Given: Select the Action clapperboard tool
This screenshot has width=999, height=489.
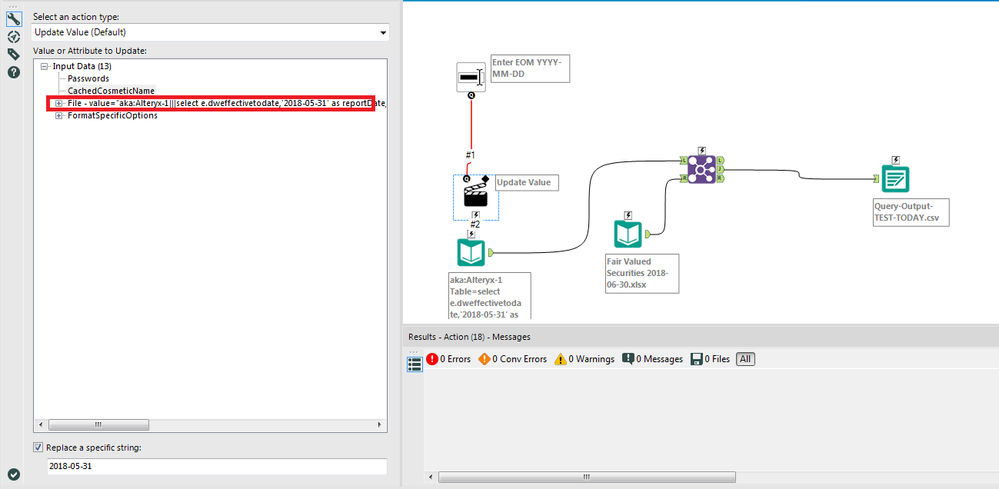Looking at the screenshot, I should pos(475,193).
